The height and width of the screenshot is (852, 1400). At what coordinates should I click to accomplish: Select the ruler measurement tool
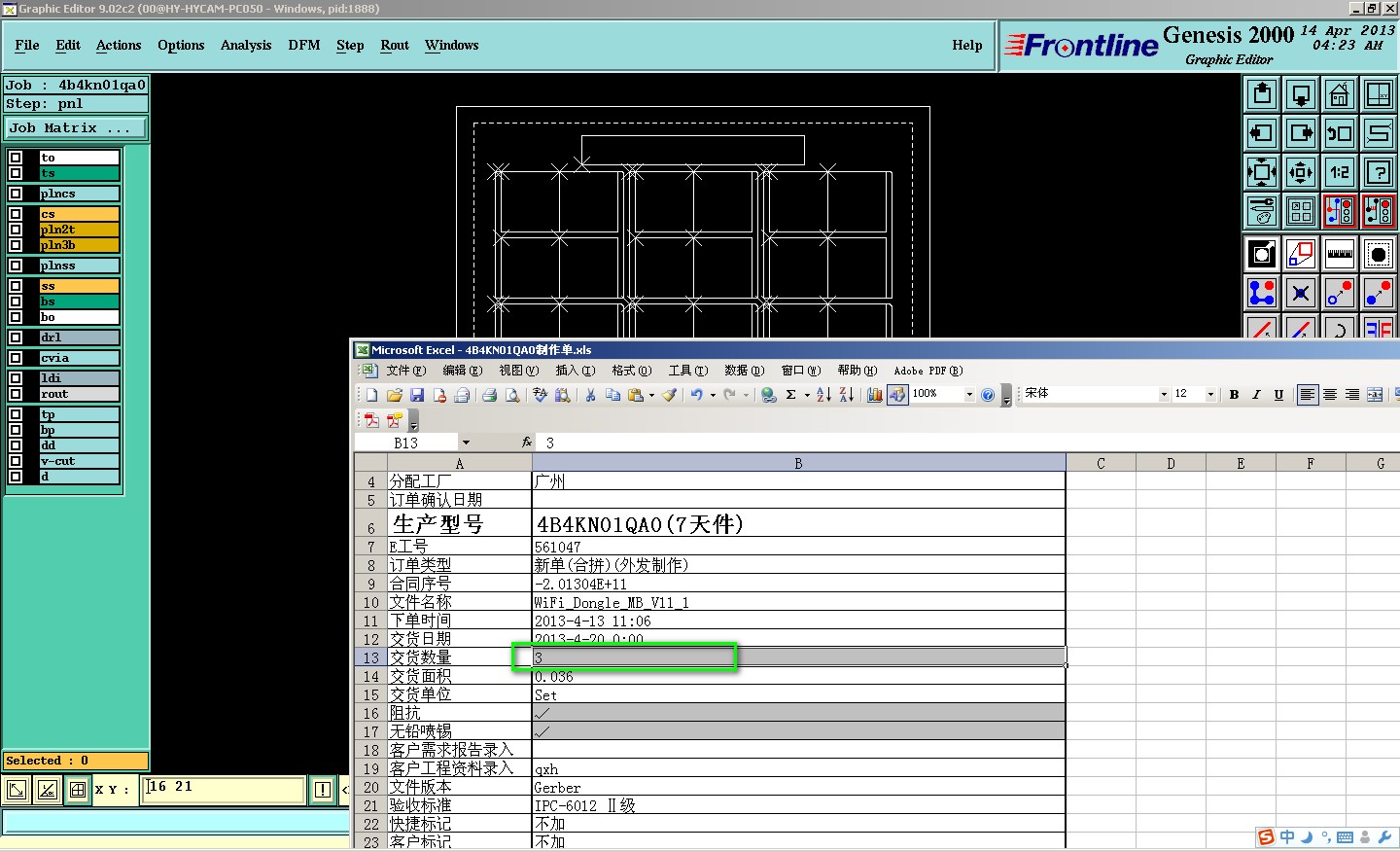click(1340, 254)
